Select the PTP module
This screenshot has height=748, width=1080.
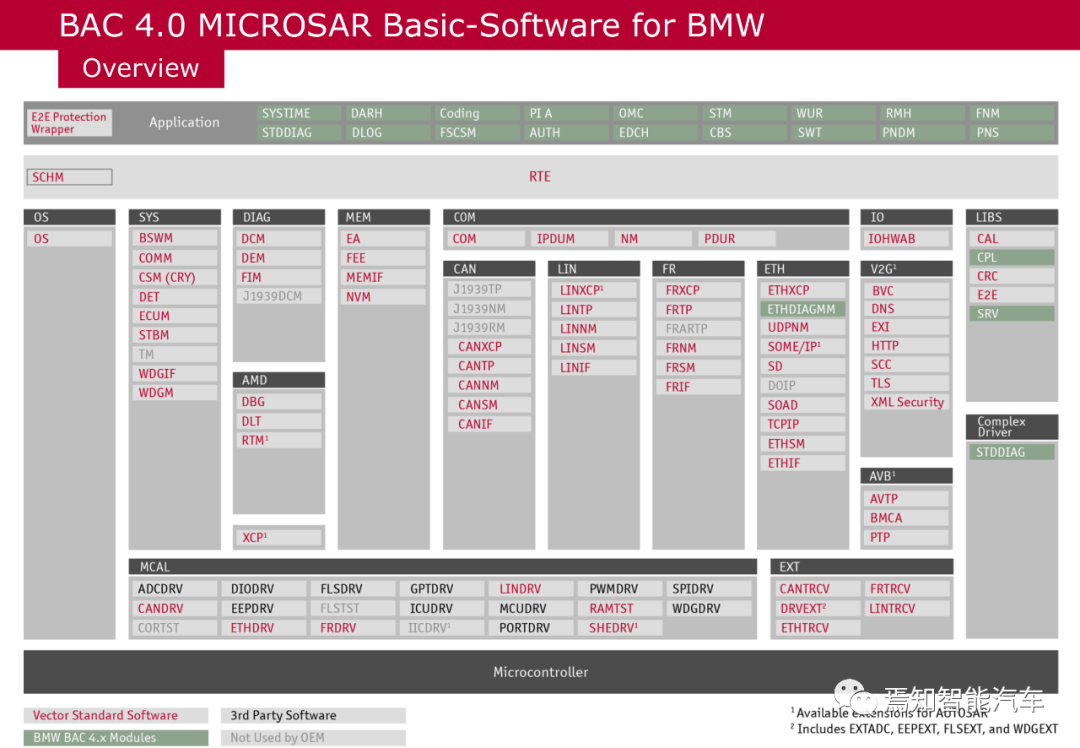(906, 537)
